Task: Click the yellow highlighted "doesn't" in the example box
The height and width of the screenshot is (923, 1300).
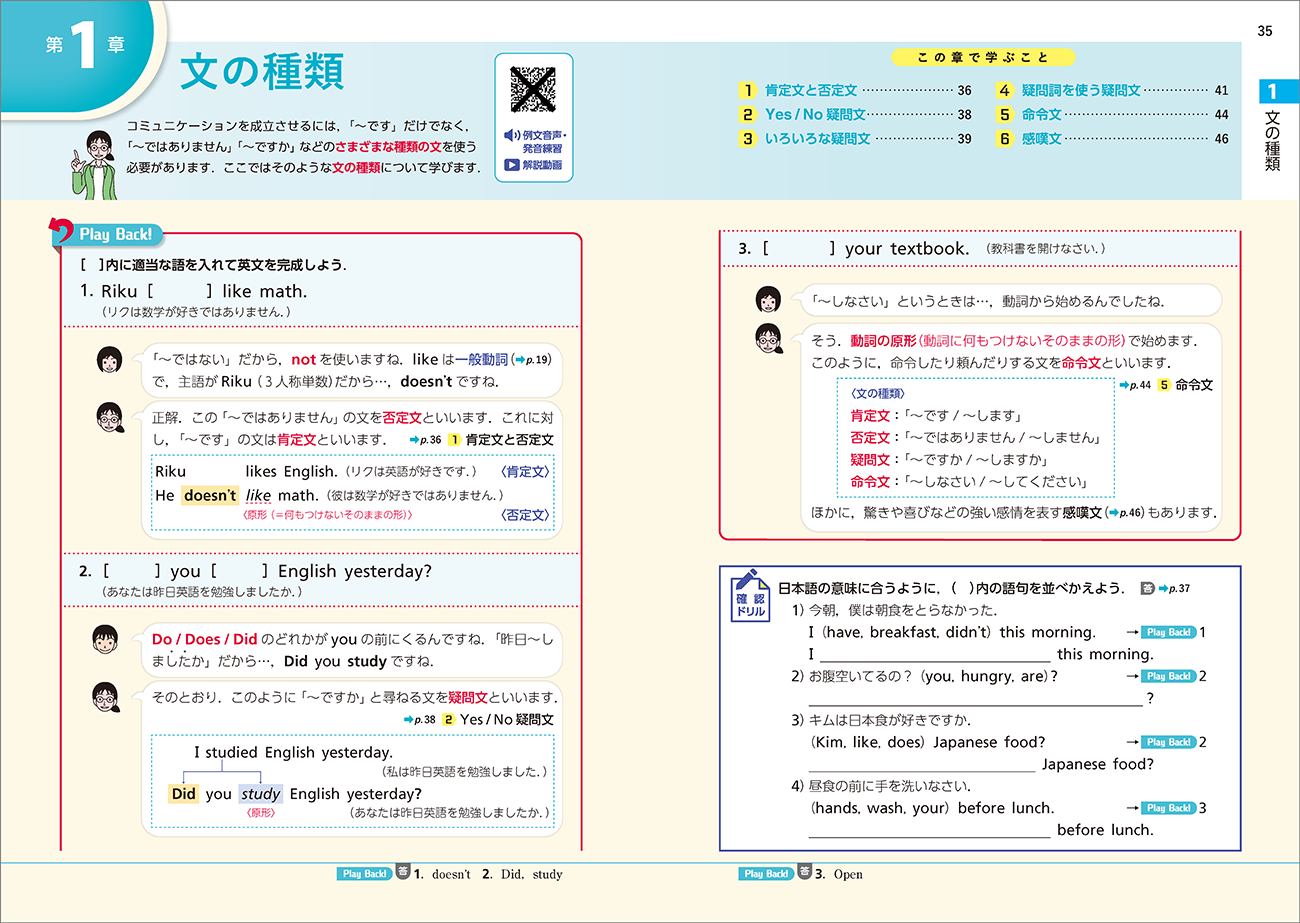Action: point(210,495)
